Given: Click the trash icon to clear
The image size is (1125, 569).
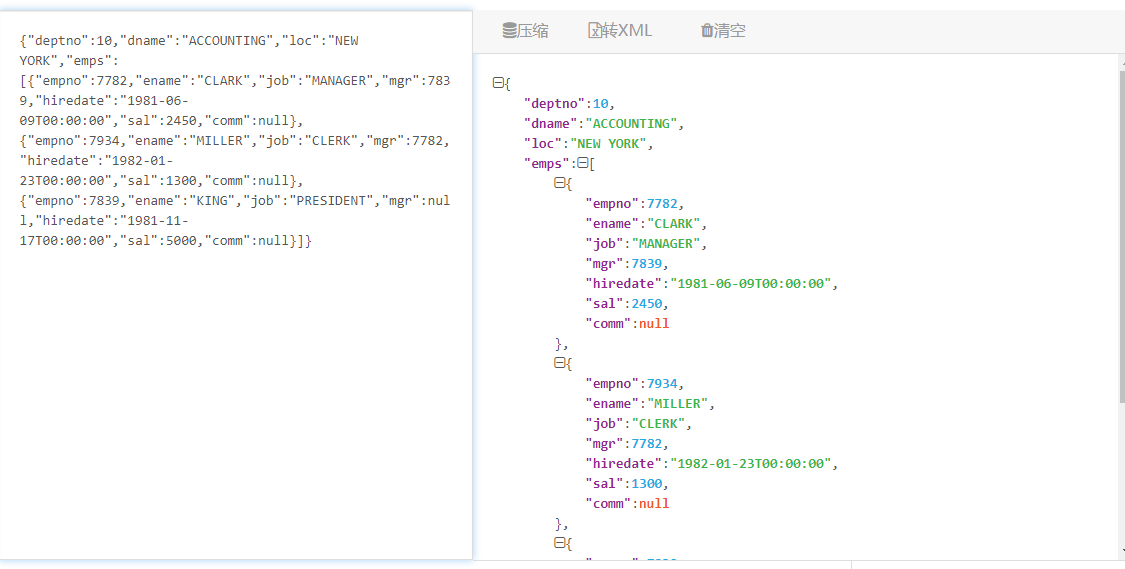Looking at the screenshot, I should click(707, 31).
